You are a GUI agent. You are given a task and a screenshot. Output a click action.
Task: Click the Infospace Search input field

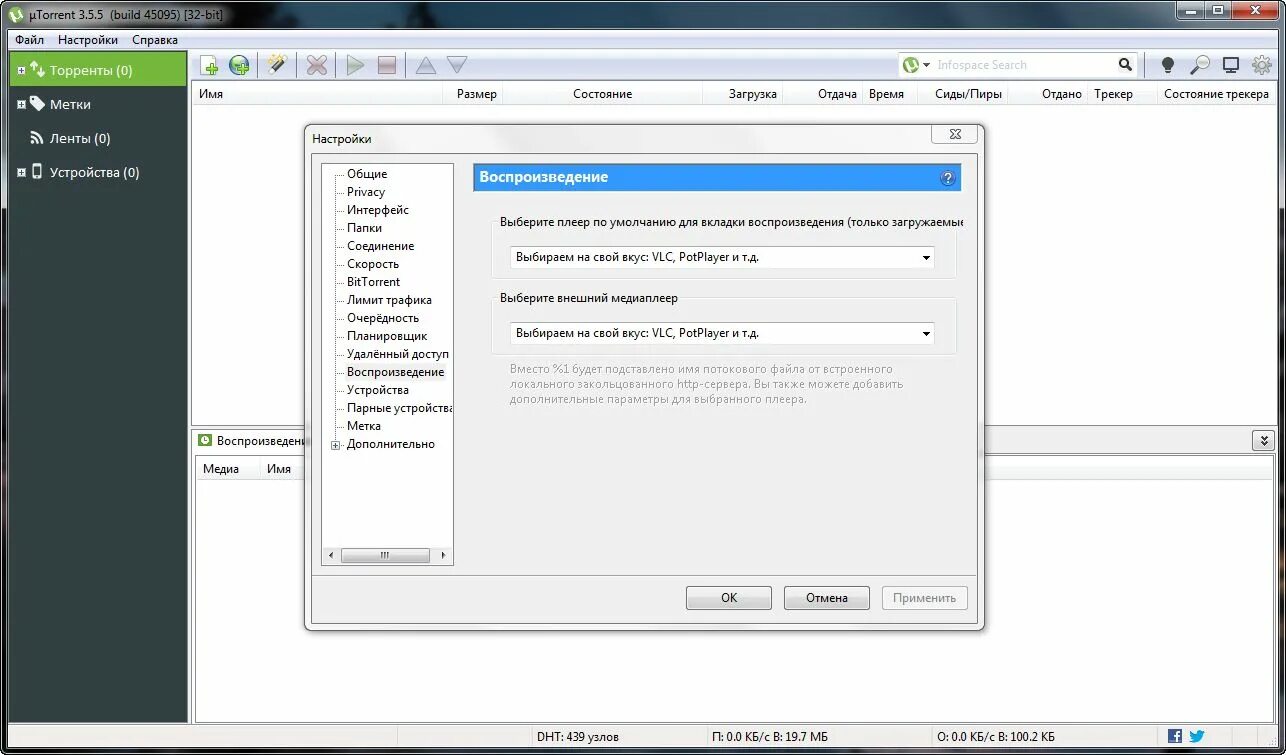(x=1023, y=65)
